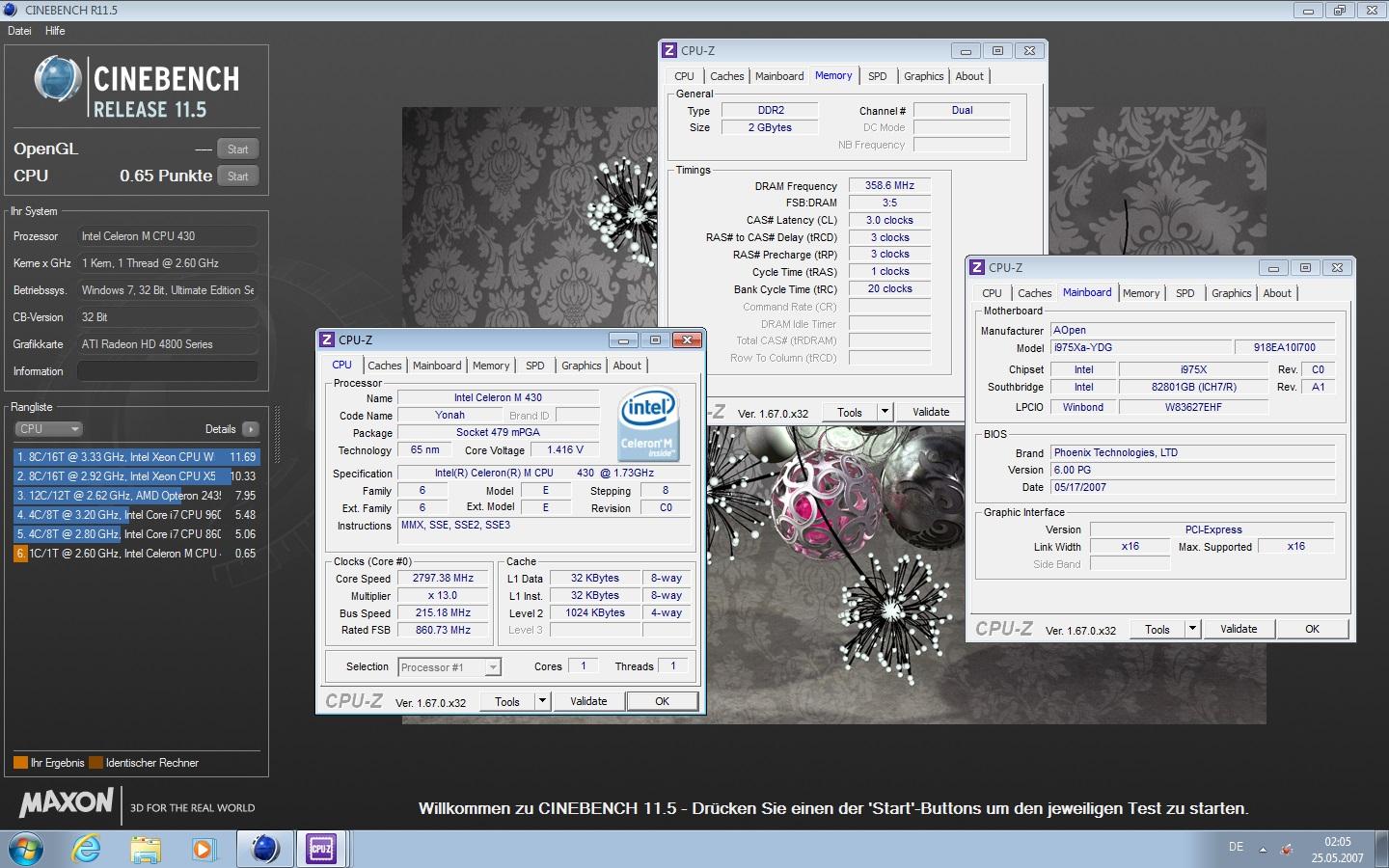Screen dimensions: 1389x868
Task: Open the Processor #1 selection dropdown
Action: point(449,667)
